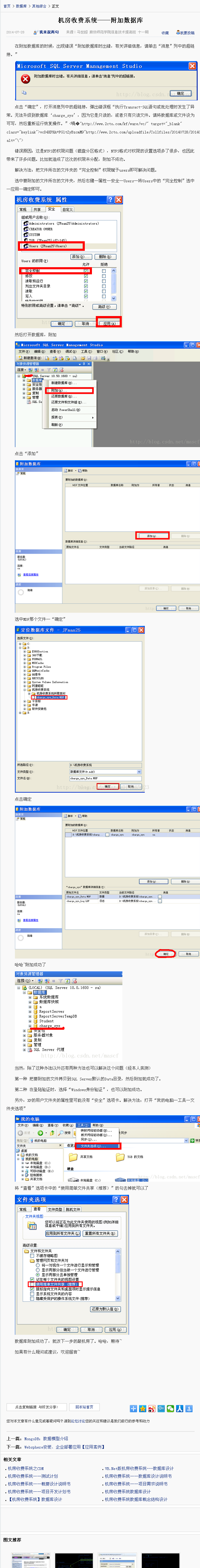Click the 数据库 breadcrumb link
Image resolution: width=200 pixels, height=1568 pixels.
[21, 6]
